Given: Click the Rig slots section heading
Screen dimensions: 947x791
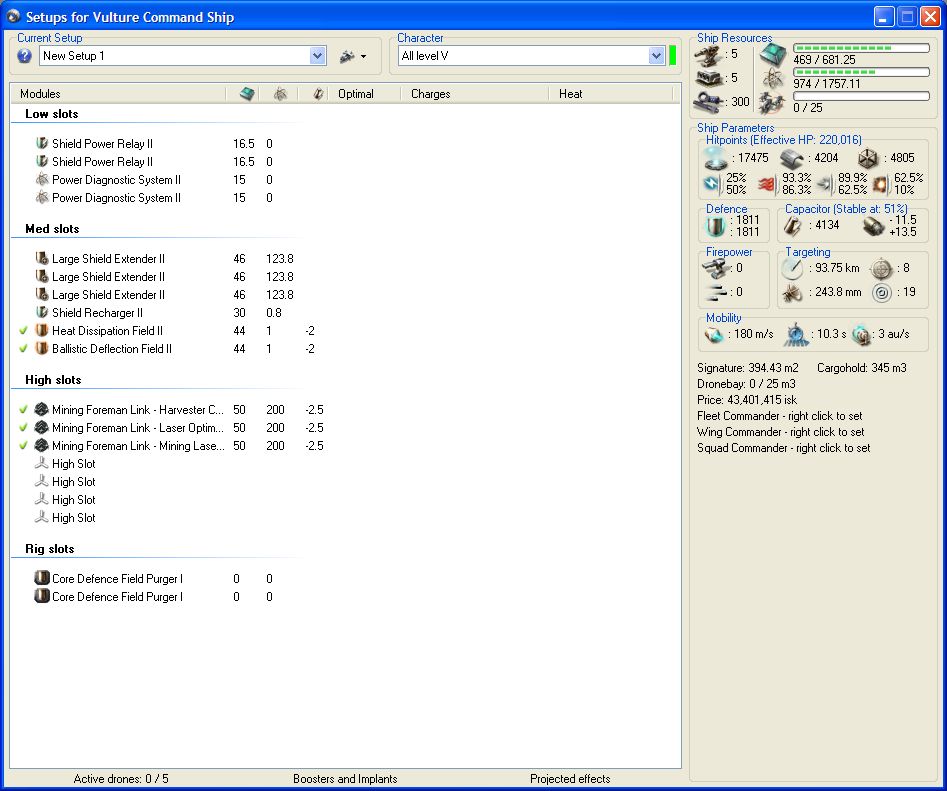Looking at the screenshot, I should [x=50, y=549].
